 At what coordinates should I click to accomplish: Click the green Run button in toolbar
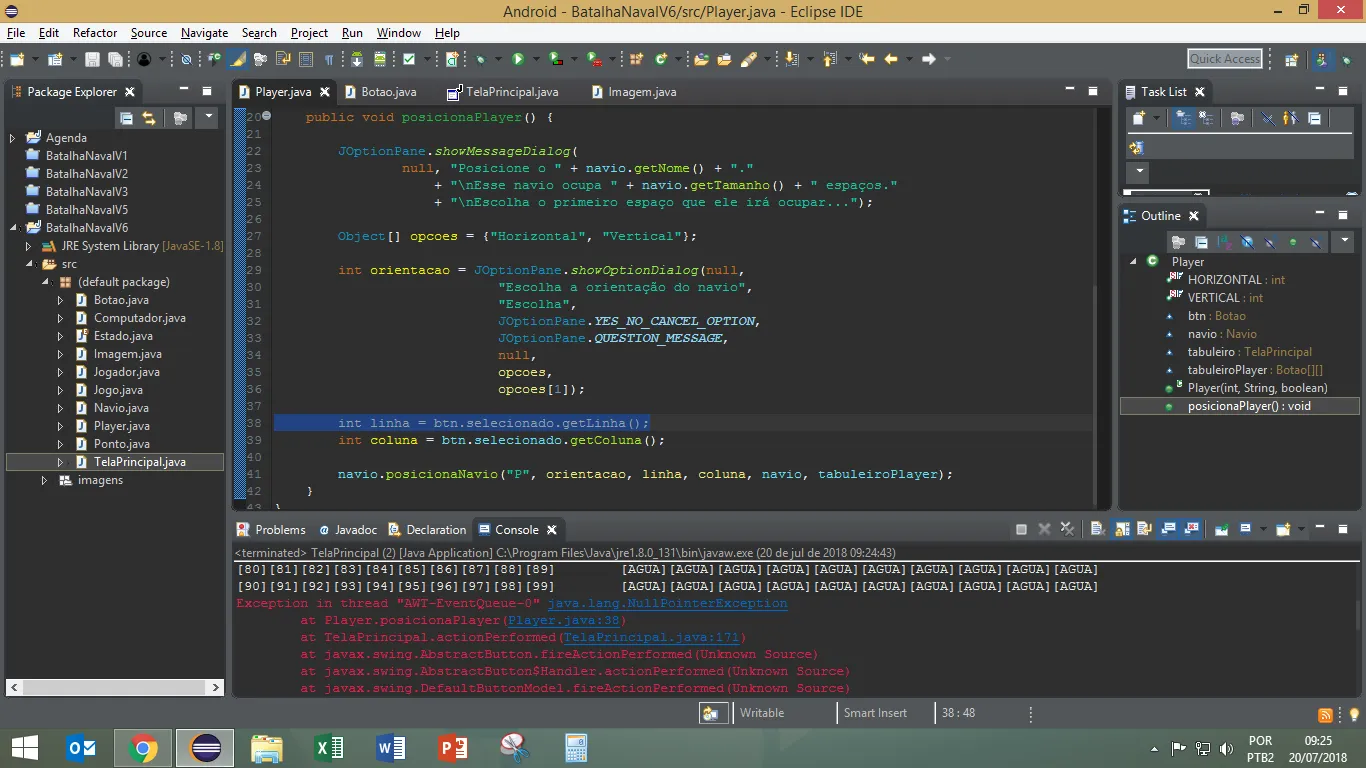[x=518, y=60]
